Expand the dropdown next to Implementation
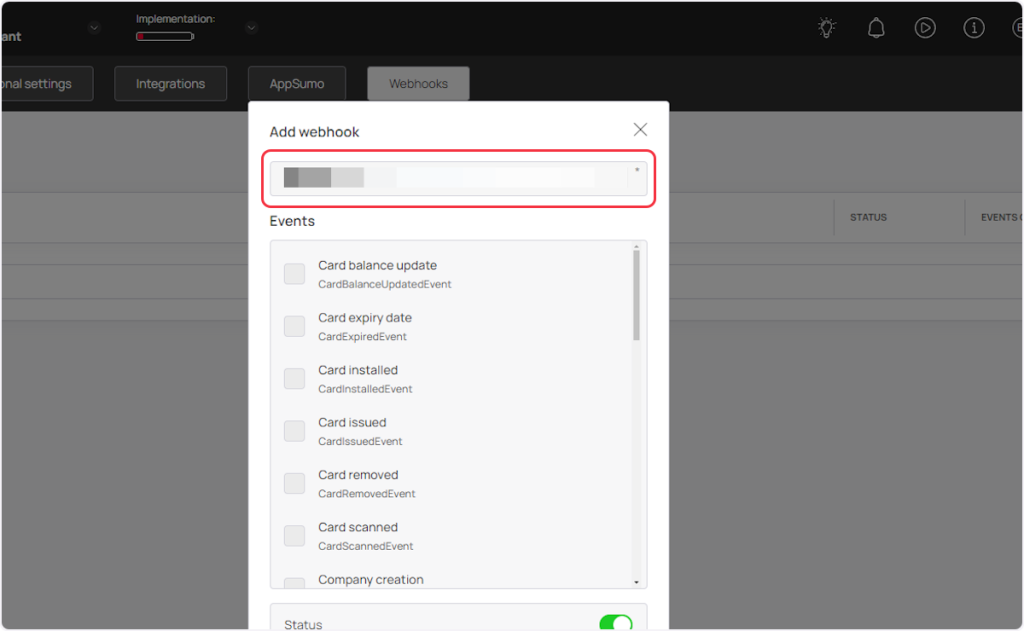This screenshot has width=1024, height=631. pos(251,28)
